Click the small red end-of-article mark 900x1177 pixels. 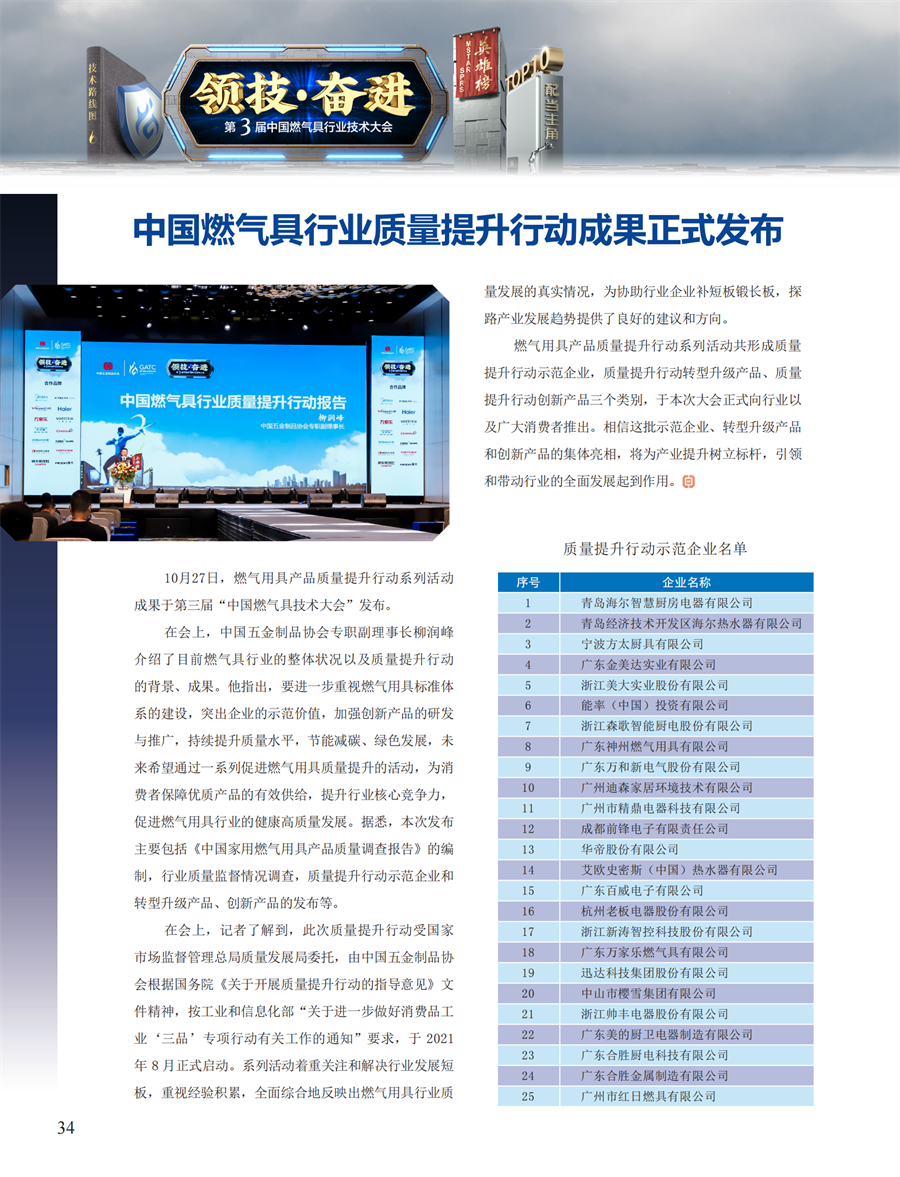tap(688, 481)
